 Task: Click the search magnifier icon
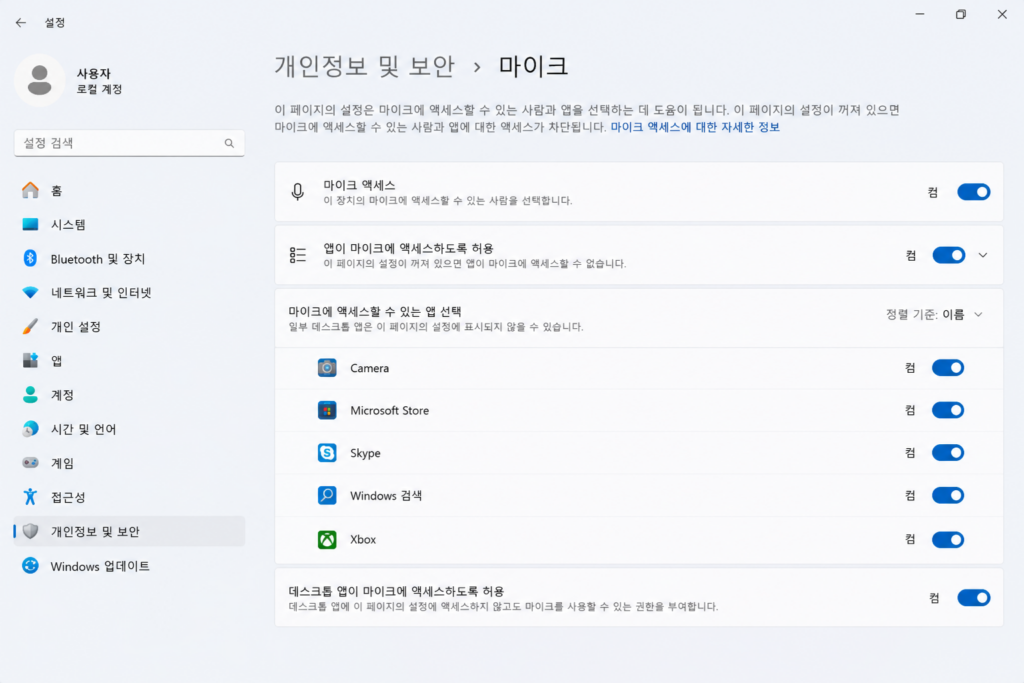tap(229, 143)
